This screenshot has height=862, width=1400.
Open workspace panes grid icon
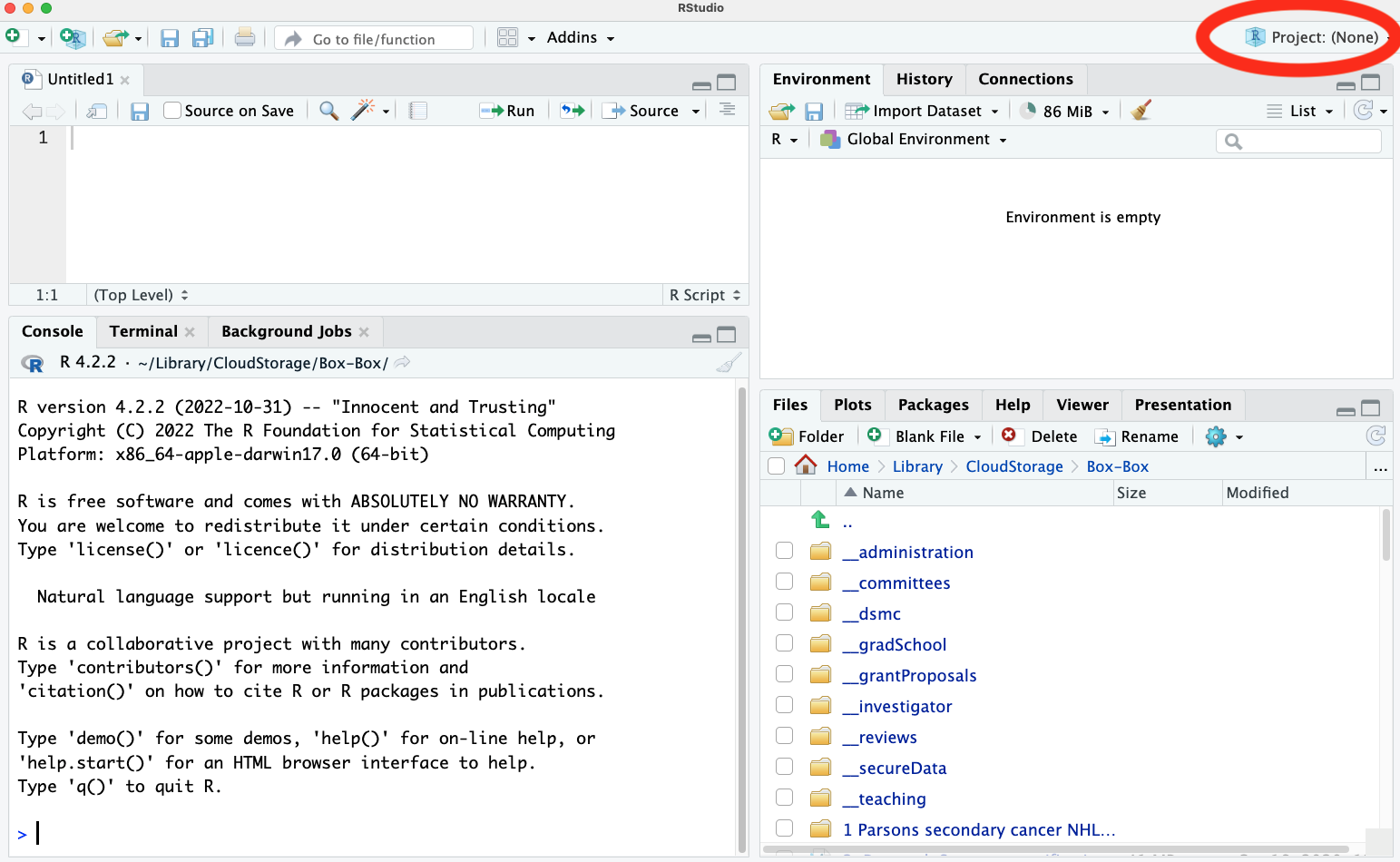click(x=507, y=38)
